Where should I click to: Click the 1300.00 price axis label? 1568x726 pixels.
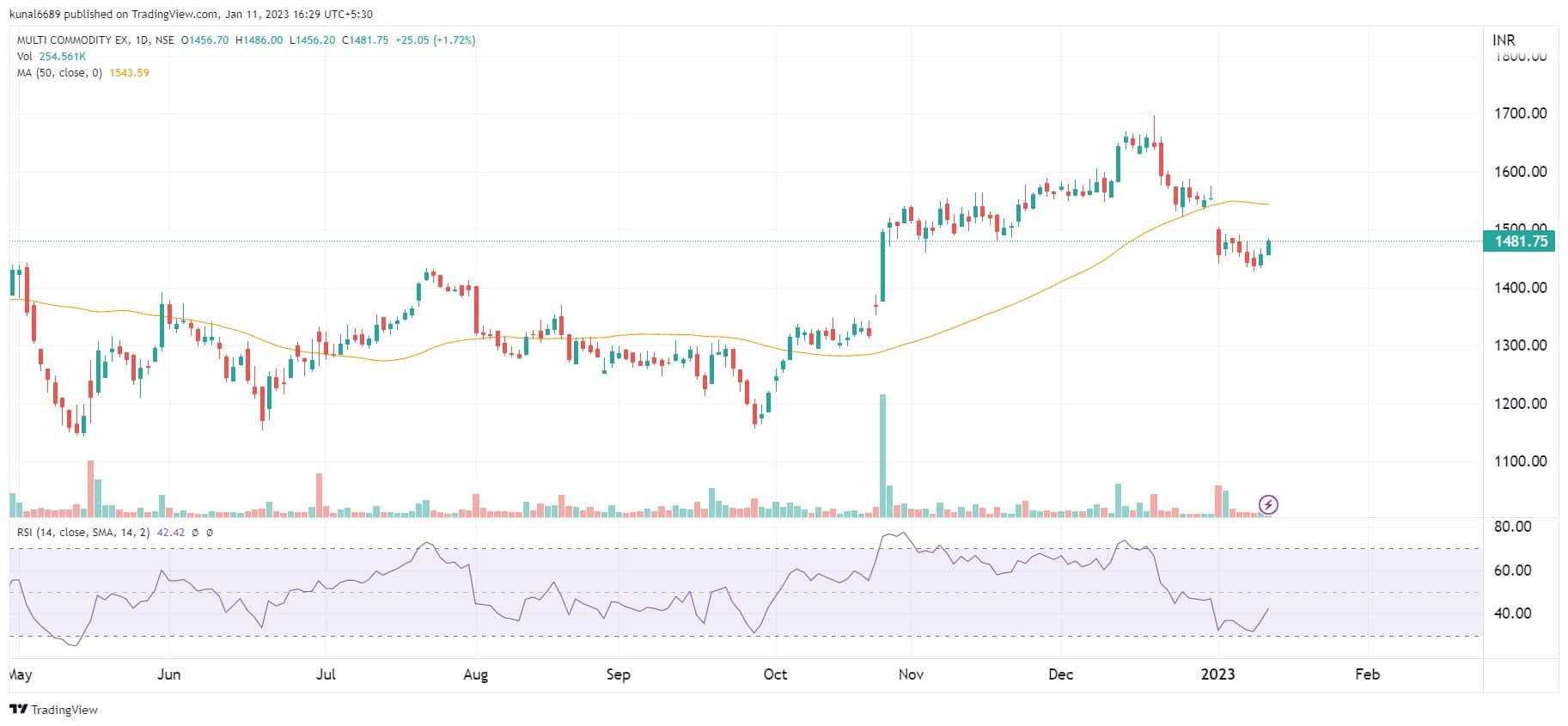pyautogui.click(x=1521, y=345)
